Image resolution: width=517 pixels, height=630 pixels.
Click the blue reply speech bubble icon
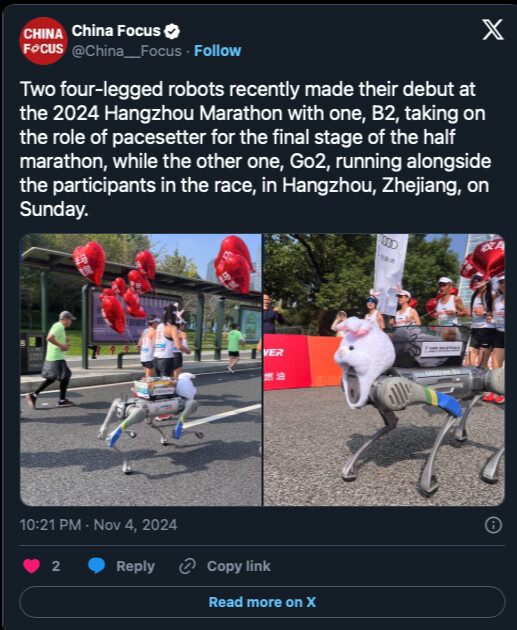(96, 566)
